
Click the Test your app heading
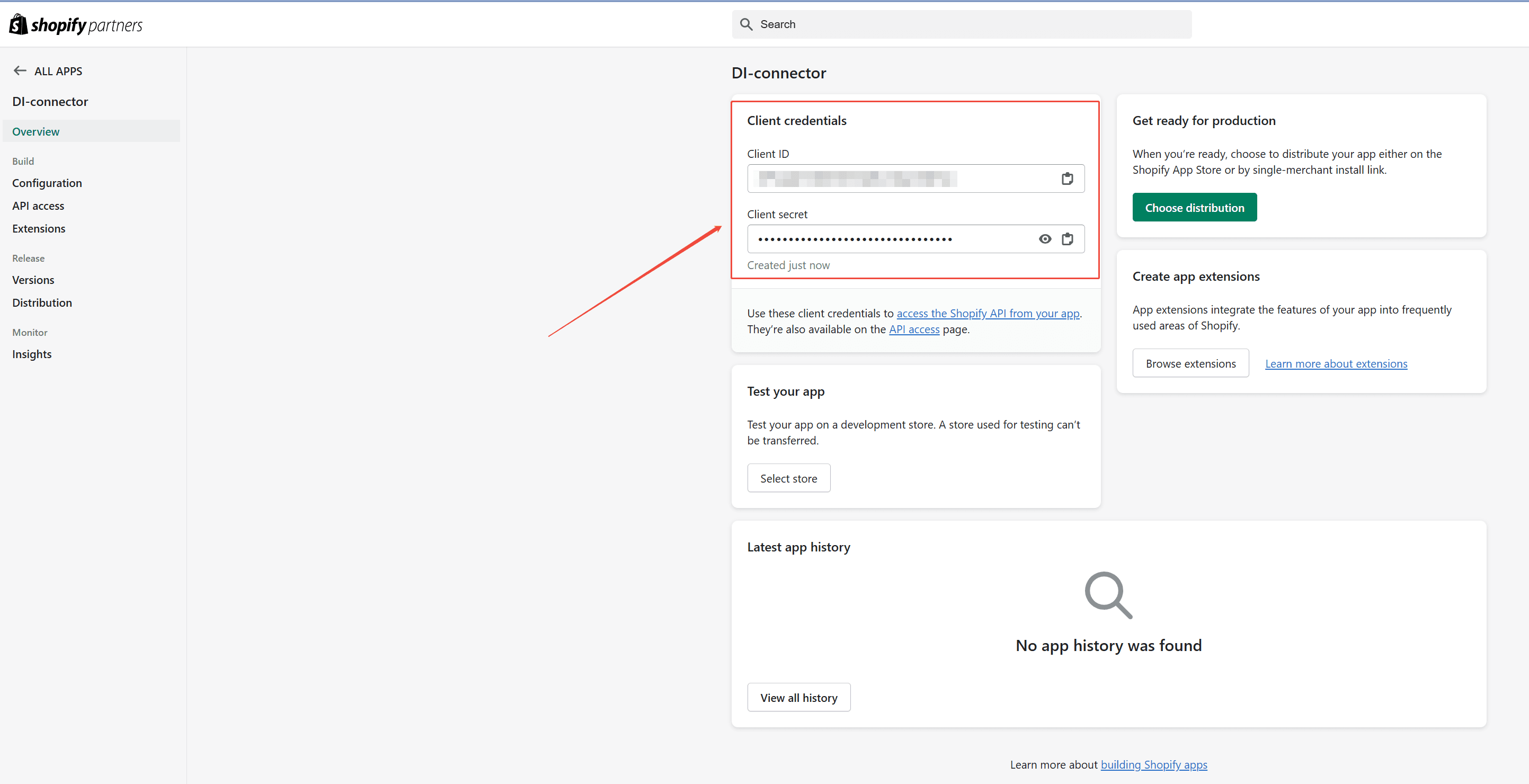click(786, 391)
